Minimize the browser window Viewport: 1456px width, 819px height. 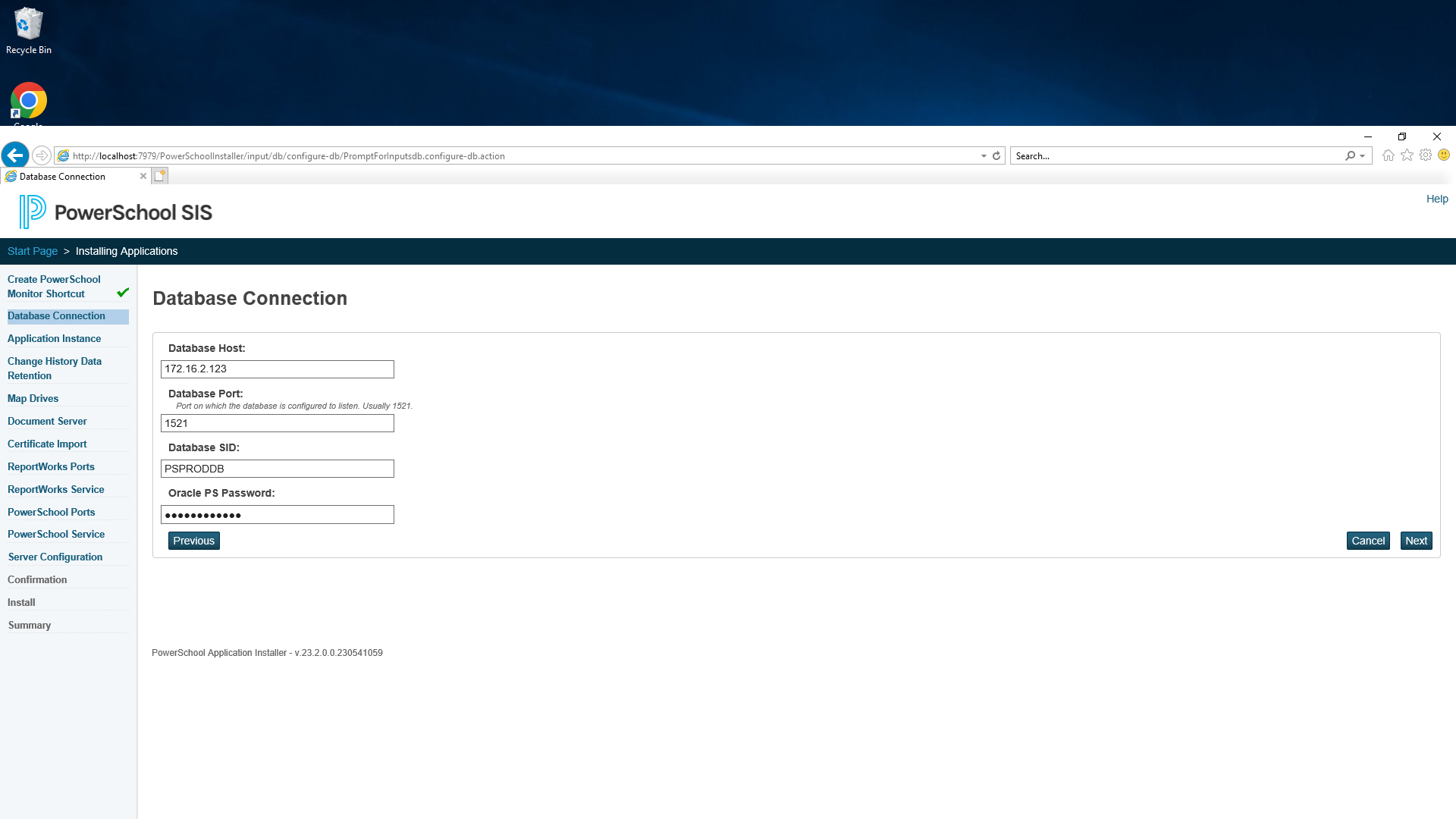point(1368,136)
